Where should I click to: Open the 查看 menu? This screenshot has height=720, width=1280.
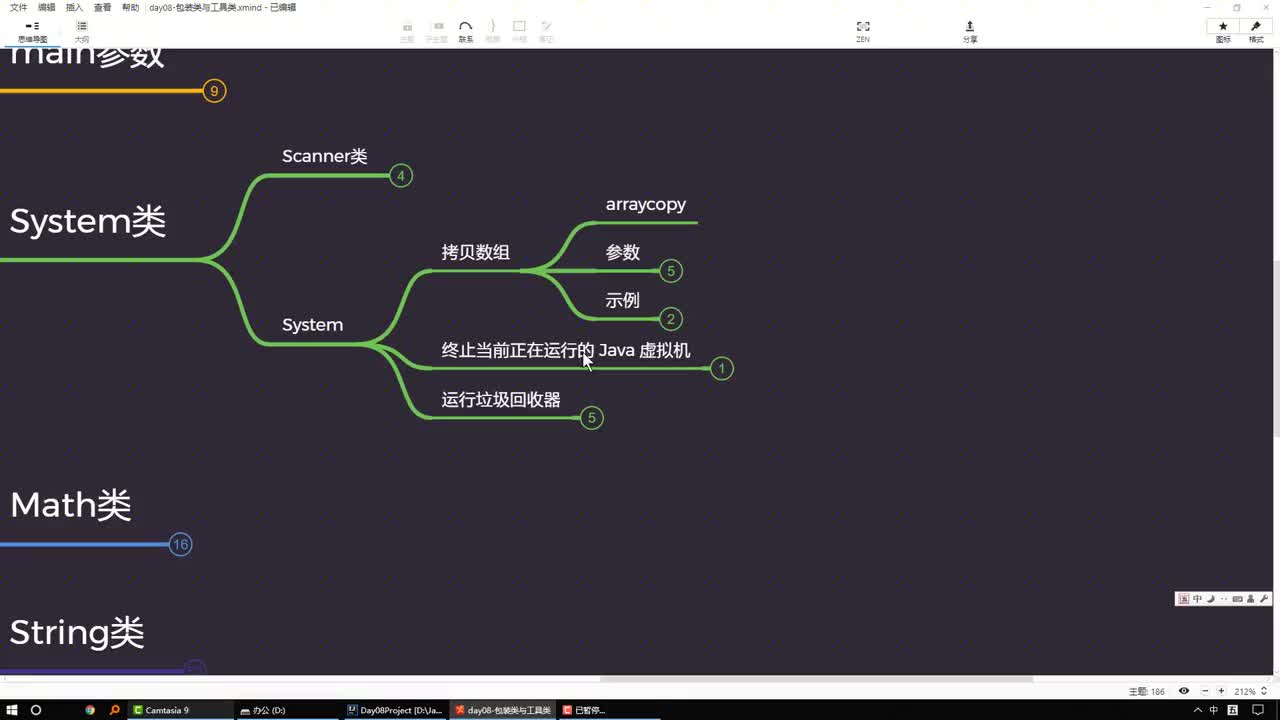coord(102,7)
